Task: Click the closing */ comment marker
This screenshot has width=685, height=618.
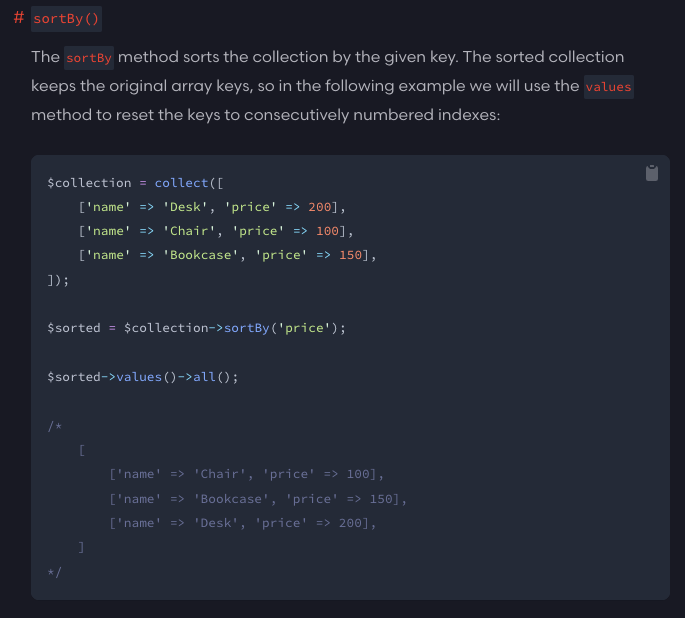Action: (54, 570)
